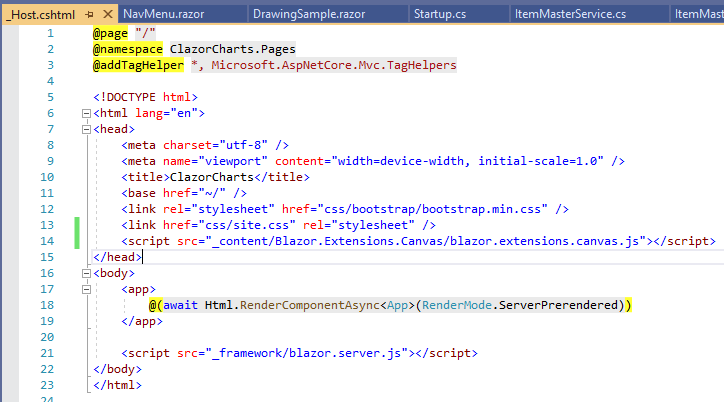This screenshot has height=402, width=724.
Task: Switch to the NavMenu.razor tab
Action: [163, 14]
